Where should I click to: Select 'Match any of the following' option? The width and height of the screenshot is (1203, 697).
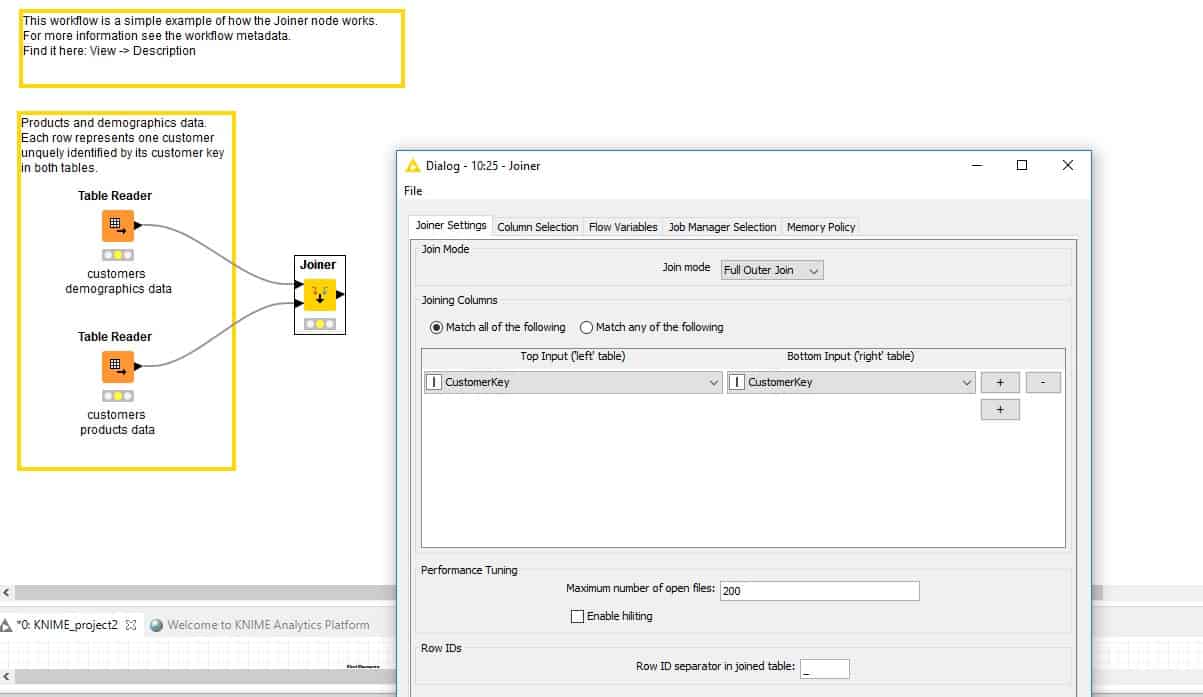click(651, 327)
